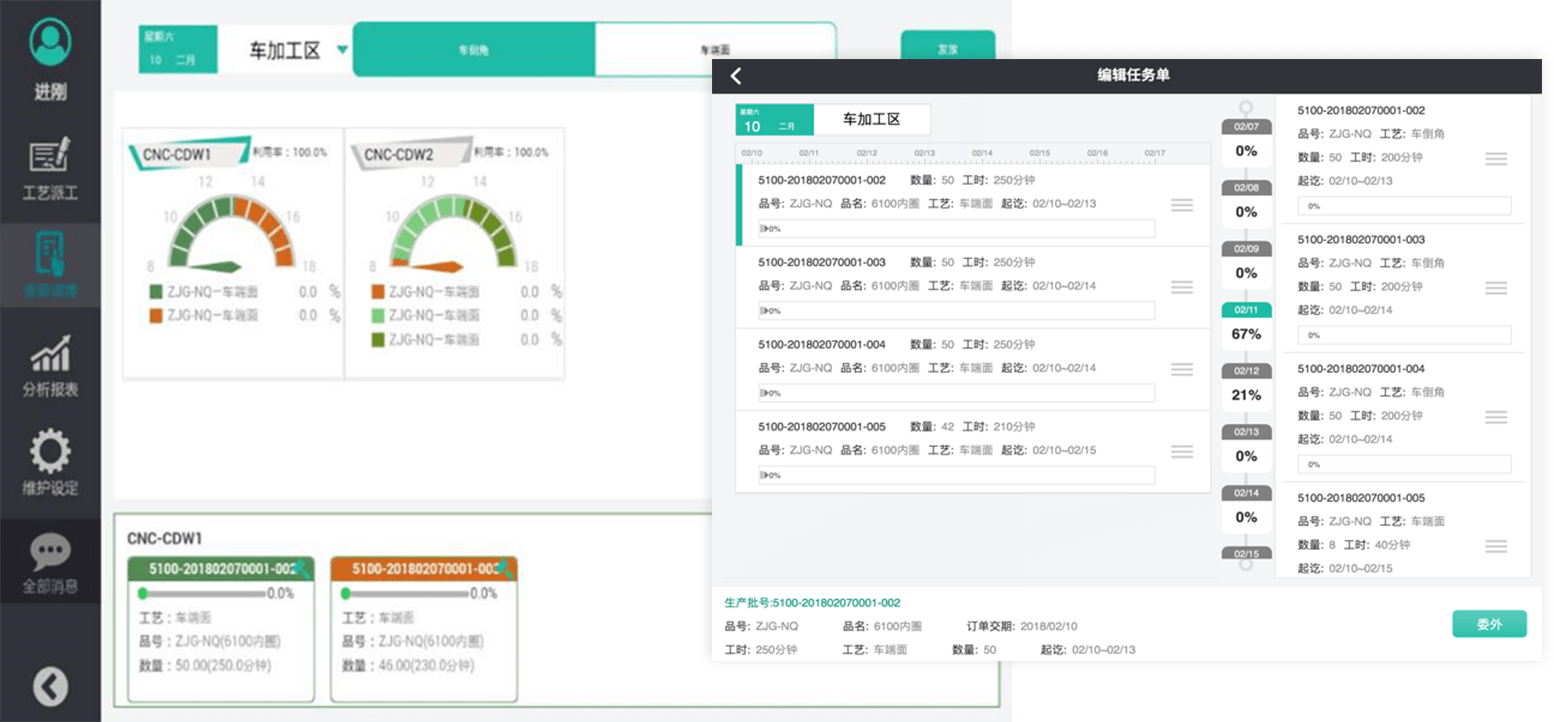This screenshot has height=722, width=1554.
Task: Expand the 车加工区 dropdown arrow
Action: 342,50
